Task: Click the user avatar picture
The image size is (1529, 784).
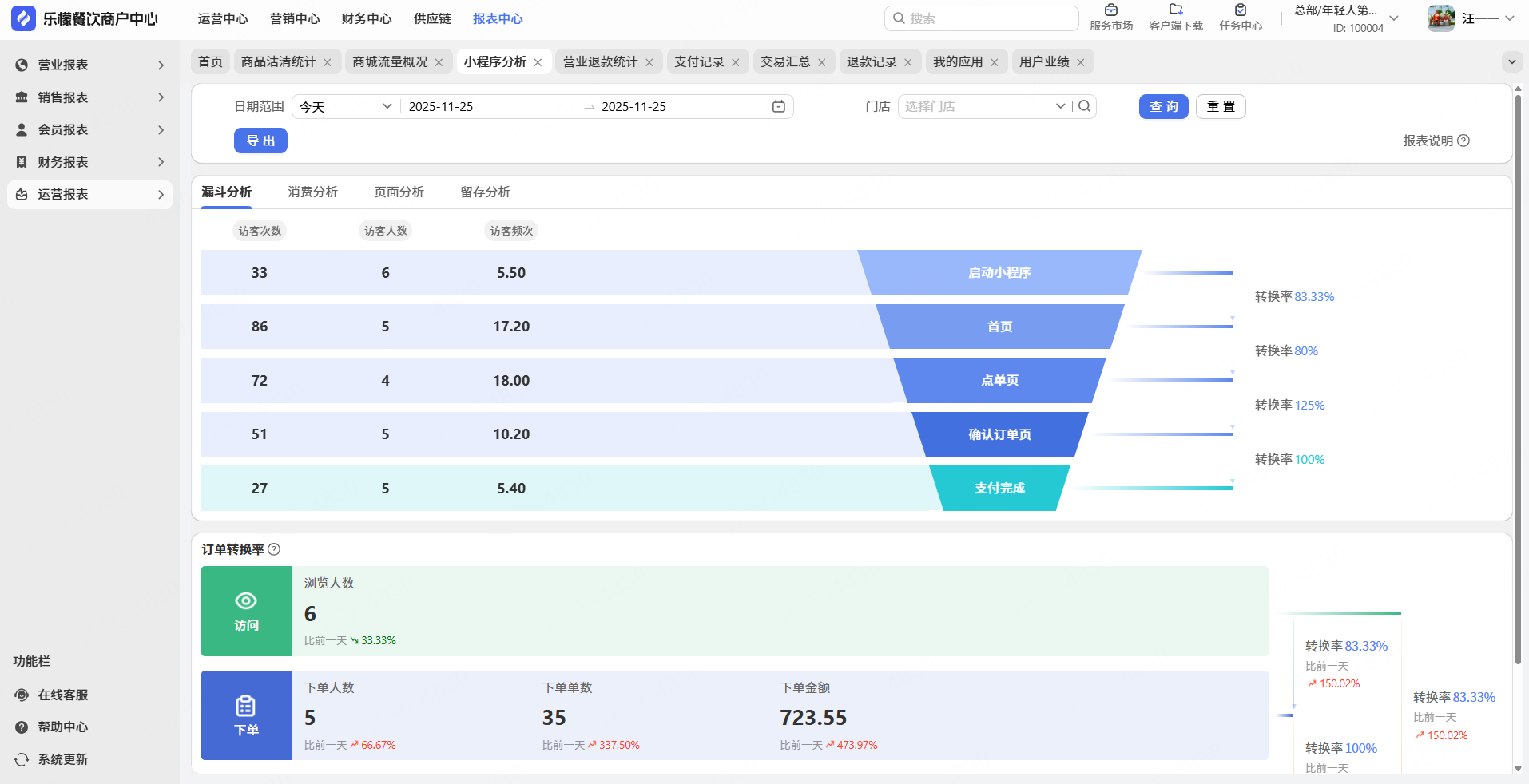Action: click(1441, 18)
